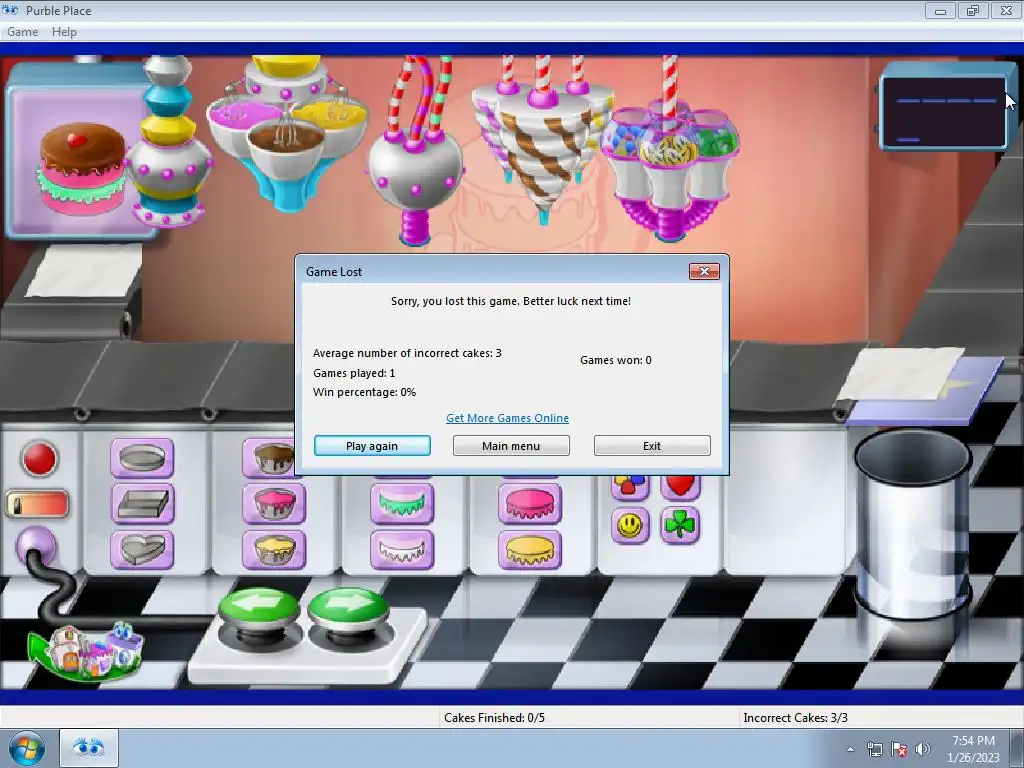The height and width of the screenshot is (768, 1024).
Task: Add the green clover decoration
Action: click(x=680, y=525)
